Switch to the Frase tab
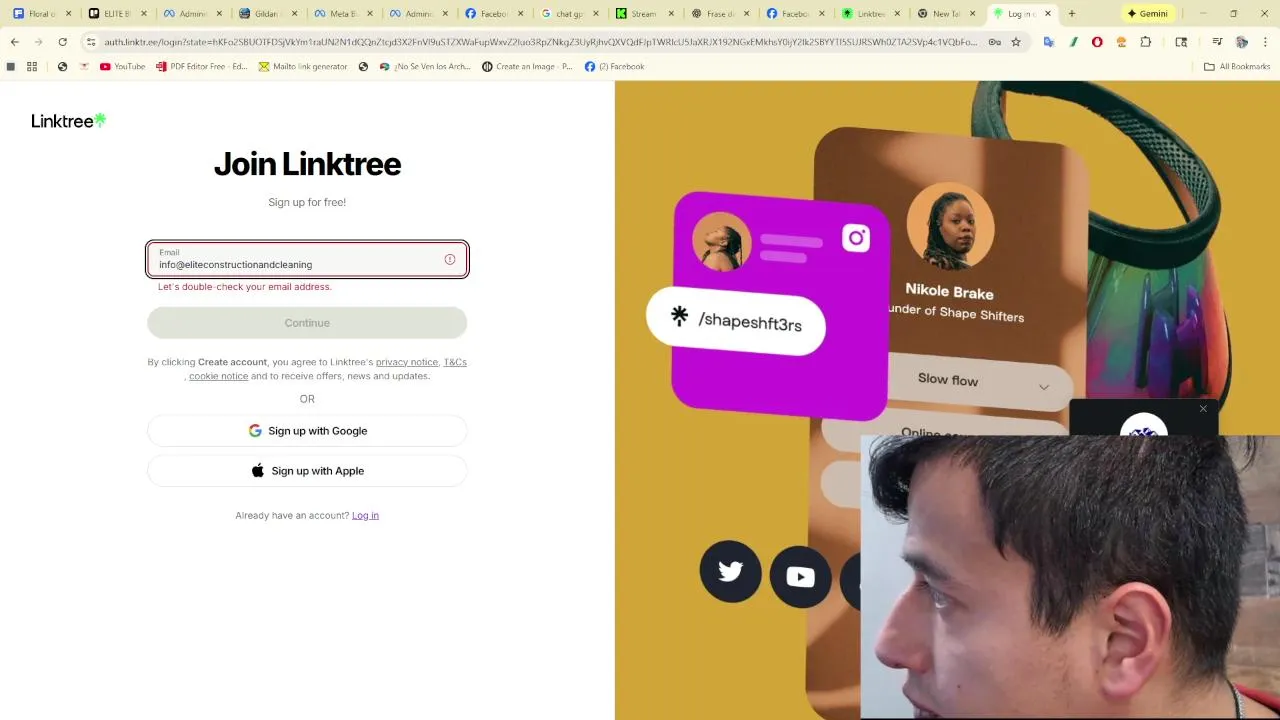The width and height of the screenshot is (1280, 720). (720, 14)
